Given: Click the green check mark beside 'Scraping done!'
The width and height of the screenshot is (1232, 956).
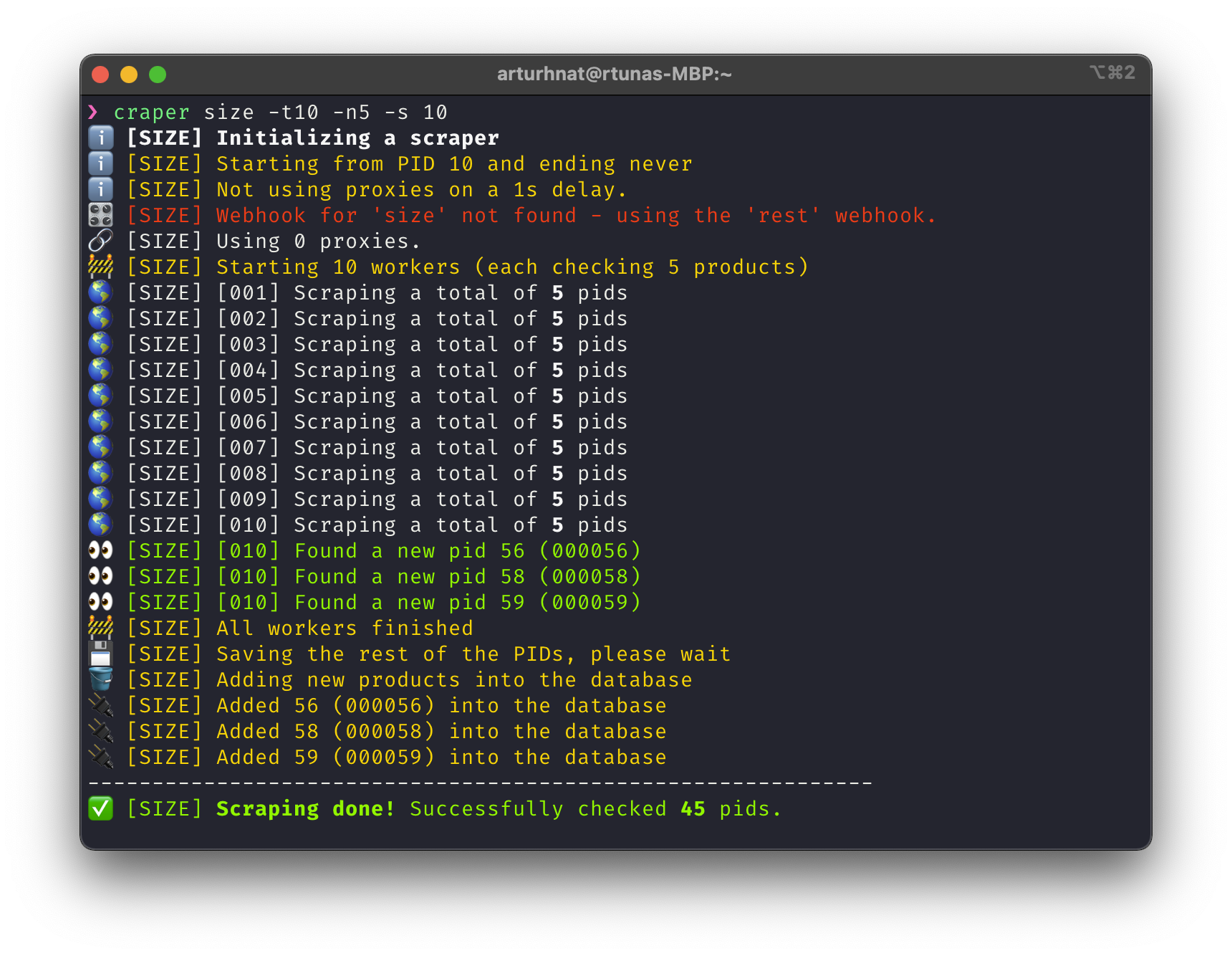Looking at the screenshot, I should point(100,808).
